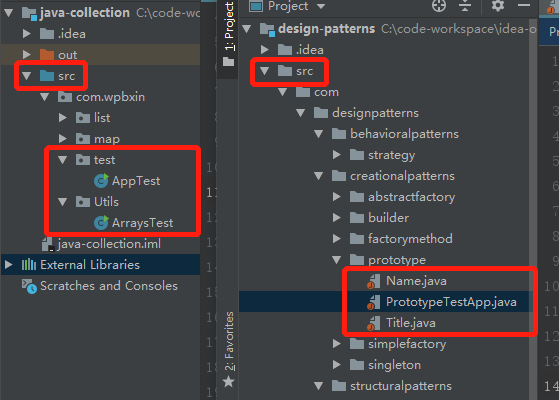Hide the Project tool window with minus icon
Screen dimensions: 559x400
coord(524,5)
